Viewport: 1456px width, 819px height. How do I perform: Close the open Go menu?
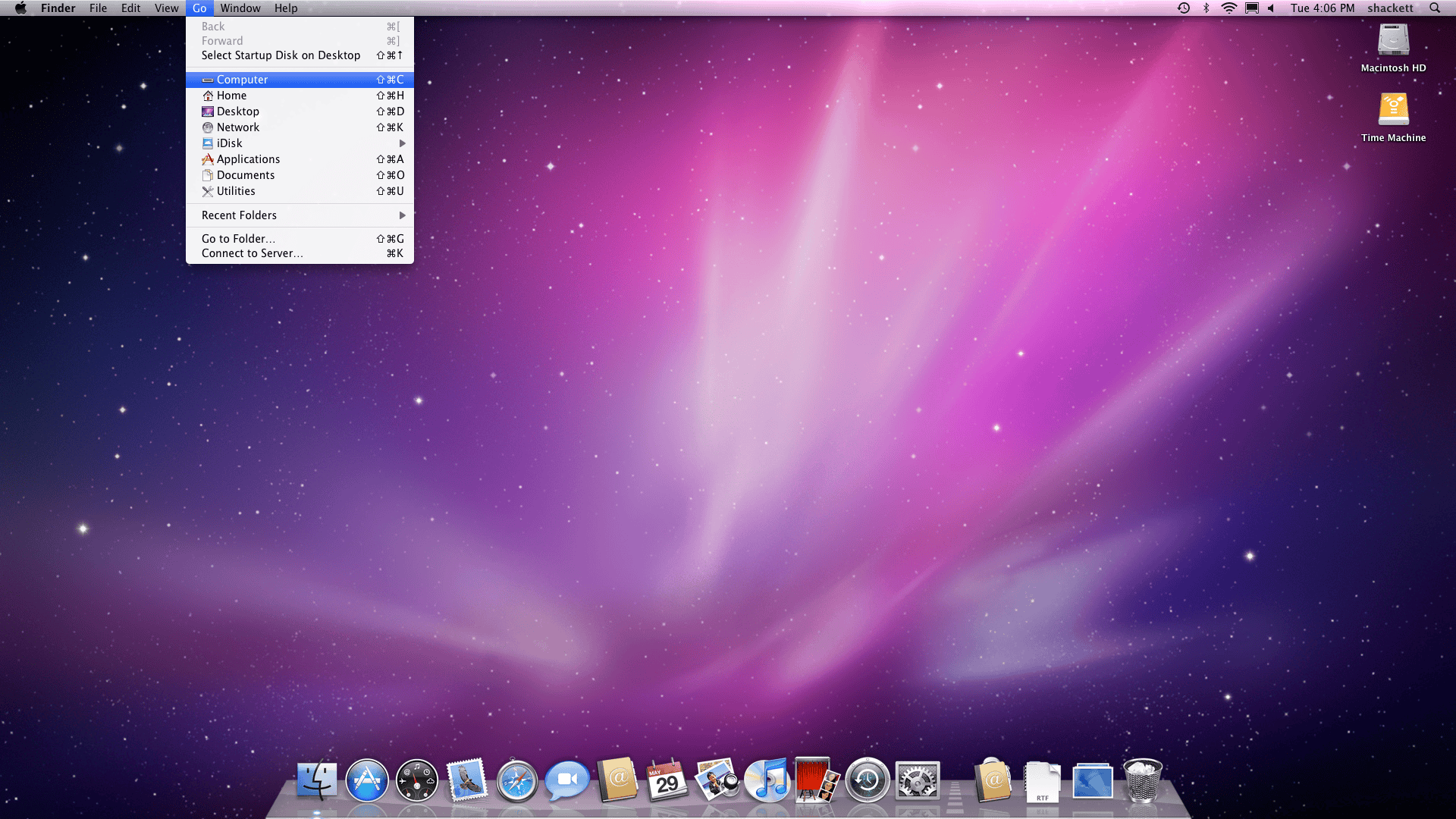(199, 8)
